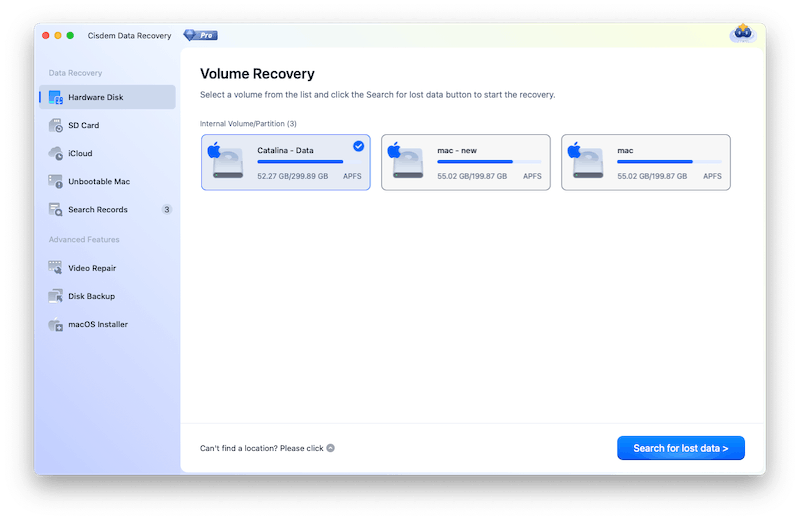Open Unbootable Mac recovery
This screenshot has width=800, height=520.
(107, 181)
